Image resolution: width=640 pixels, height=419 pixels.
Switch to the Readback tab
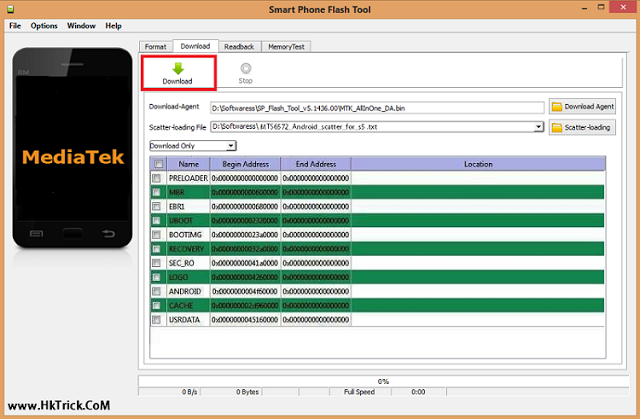click(x=239, y=47)
